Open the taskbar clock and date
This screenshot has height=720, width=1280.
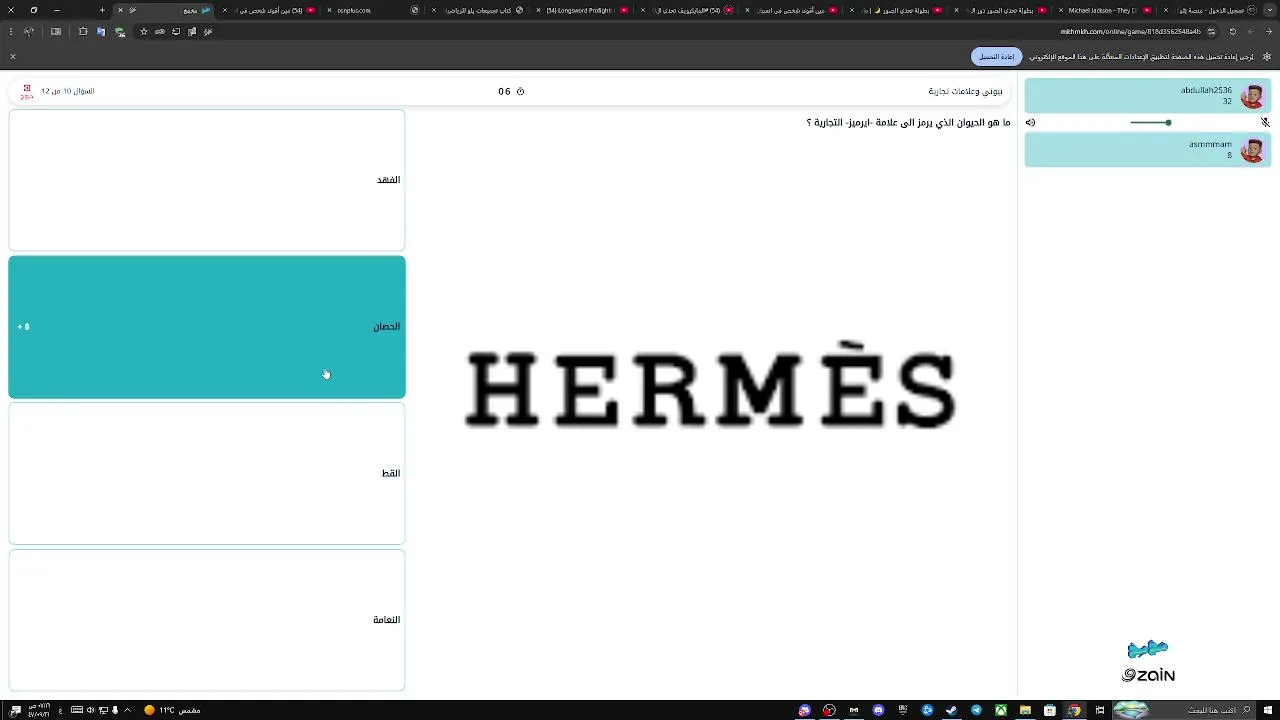(x=39, y=710)
